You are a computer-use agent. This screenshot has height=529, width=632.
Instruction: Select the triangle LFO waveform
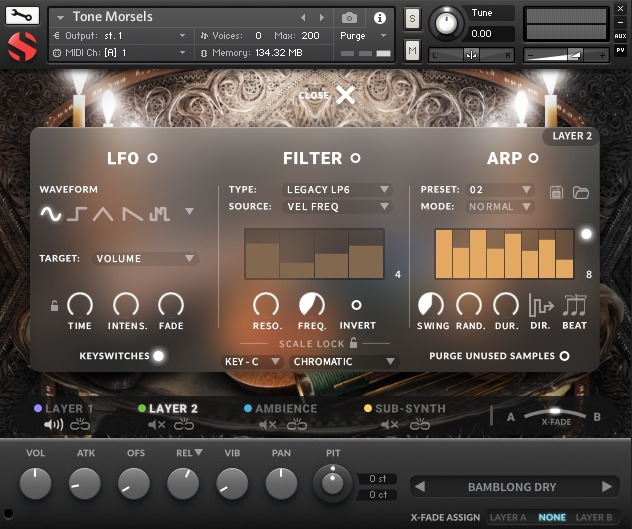tap(105, 212)
